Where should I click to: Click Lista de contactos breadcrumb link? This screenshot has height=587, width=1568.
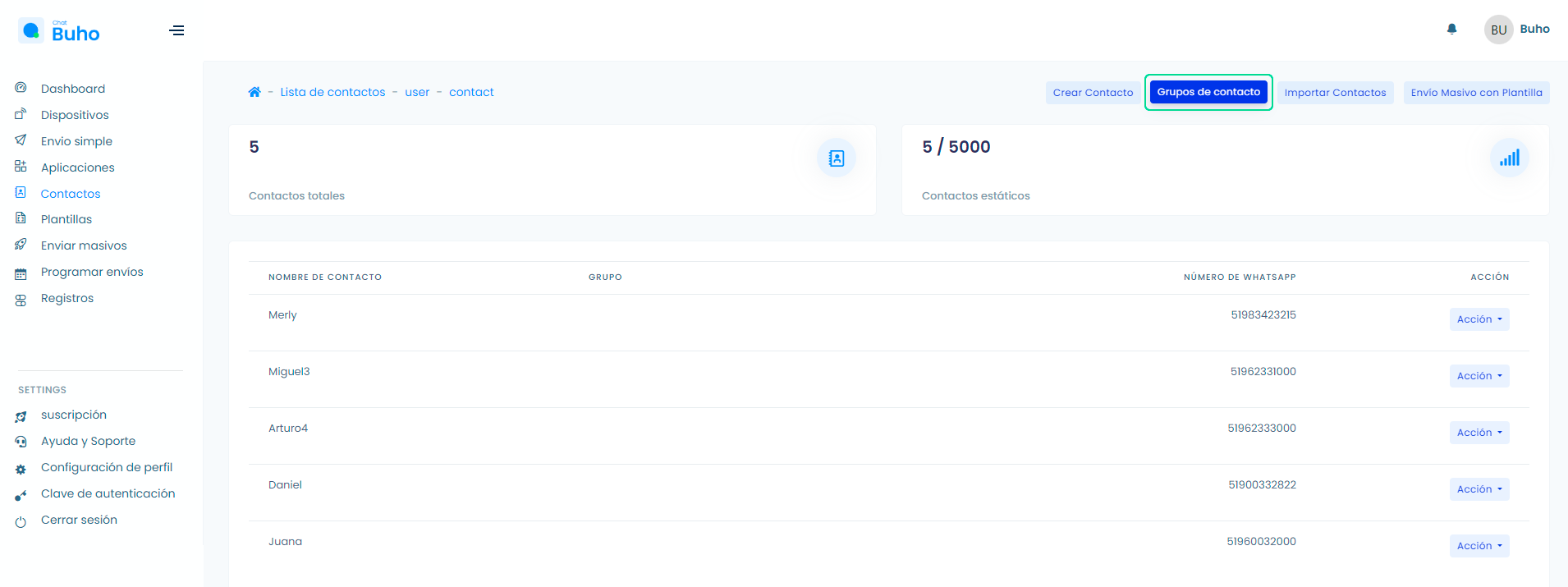point(332,92)
